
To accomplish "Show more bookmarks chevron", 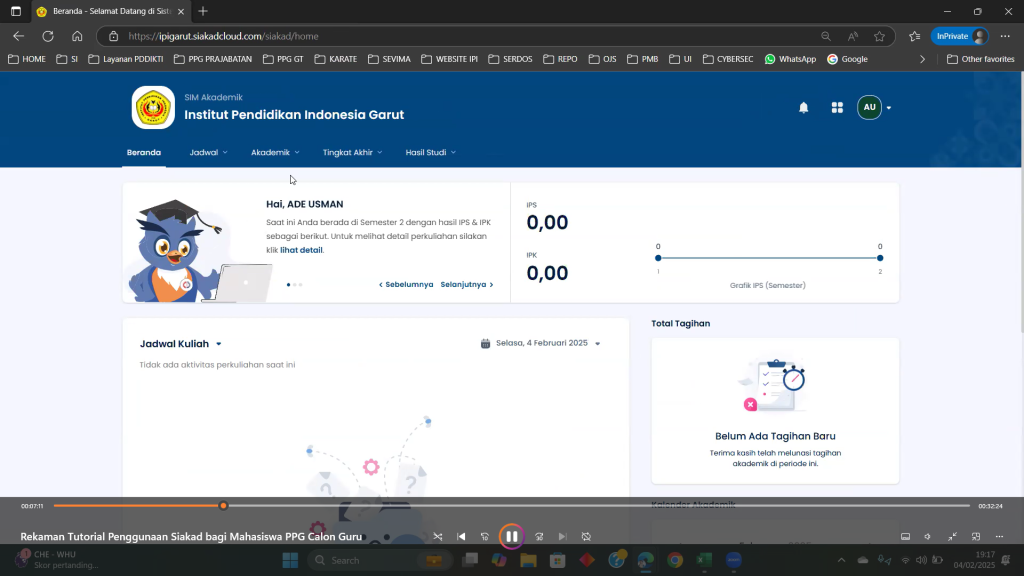I will point(922,59).
